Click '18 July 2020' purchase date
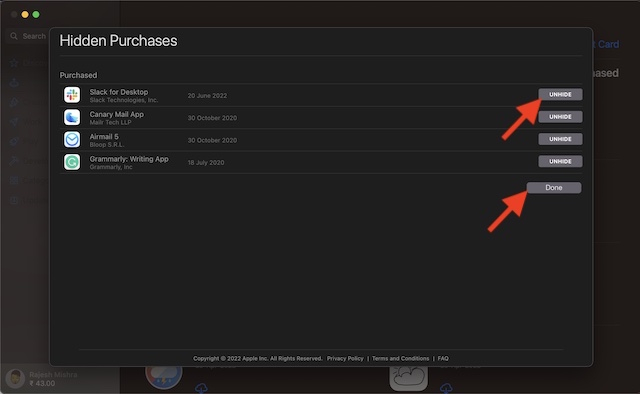The image size is (640, 394). 206,162
